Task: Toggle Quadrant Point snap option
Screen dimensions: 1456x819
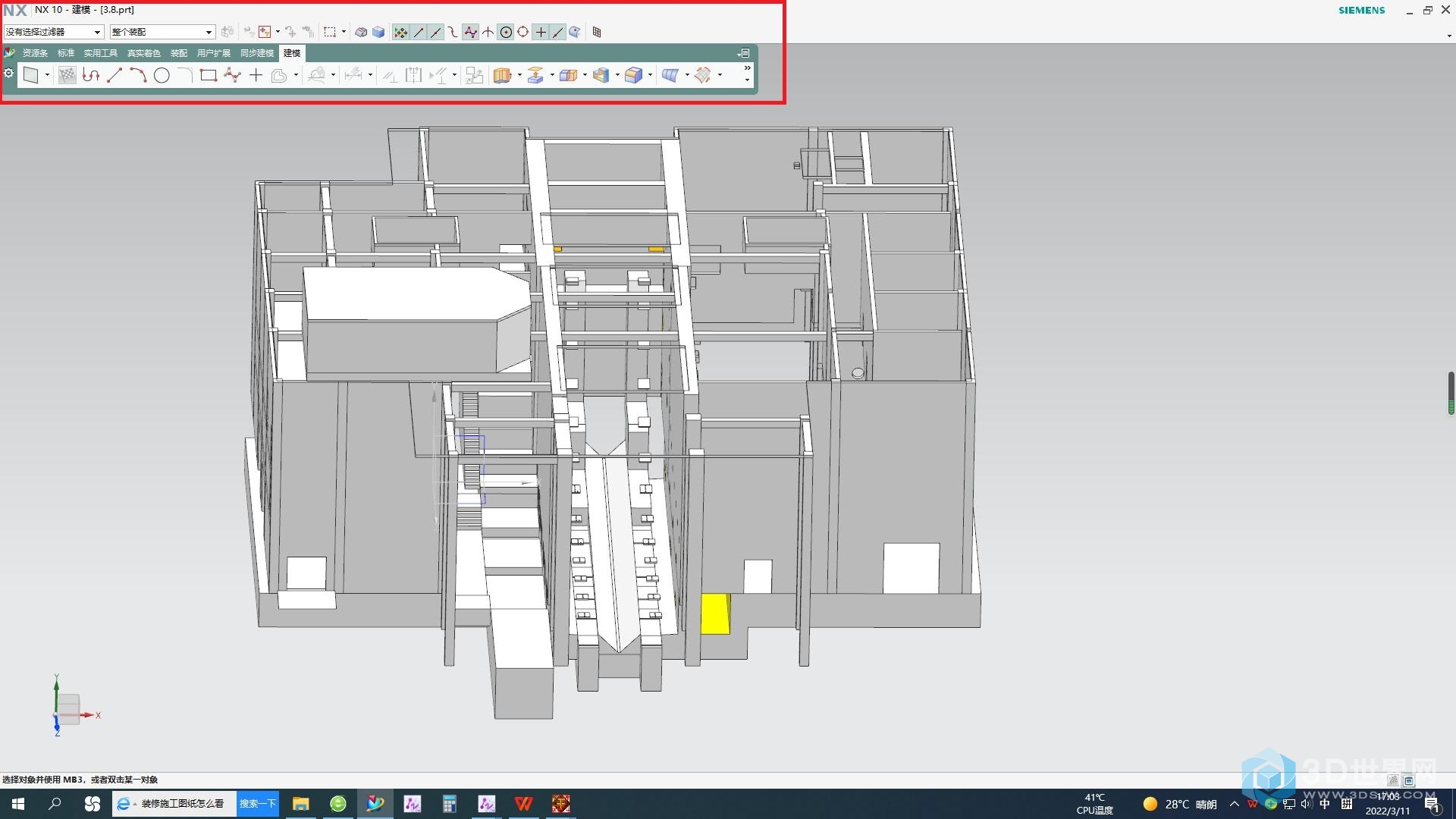Action: (523, 32)
